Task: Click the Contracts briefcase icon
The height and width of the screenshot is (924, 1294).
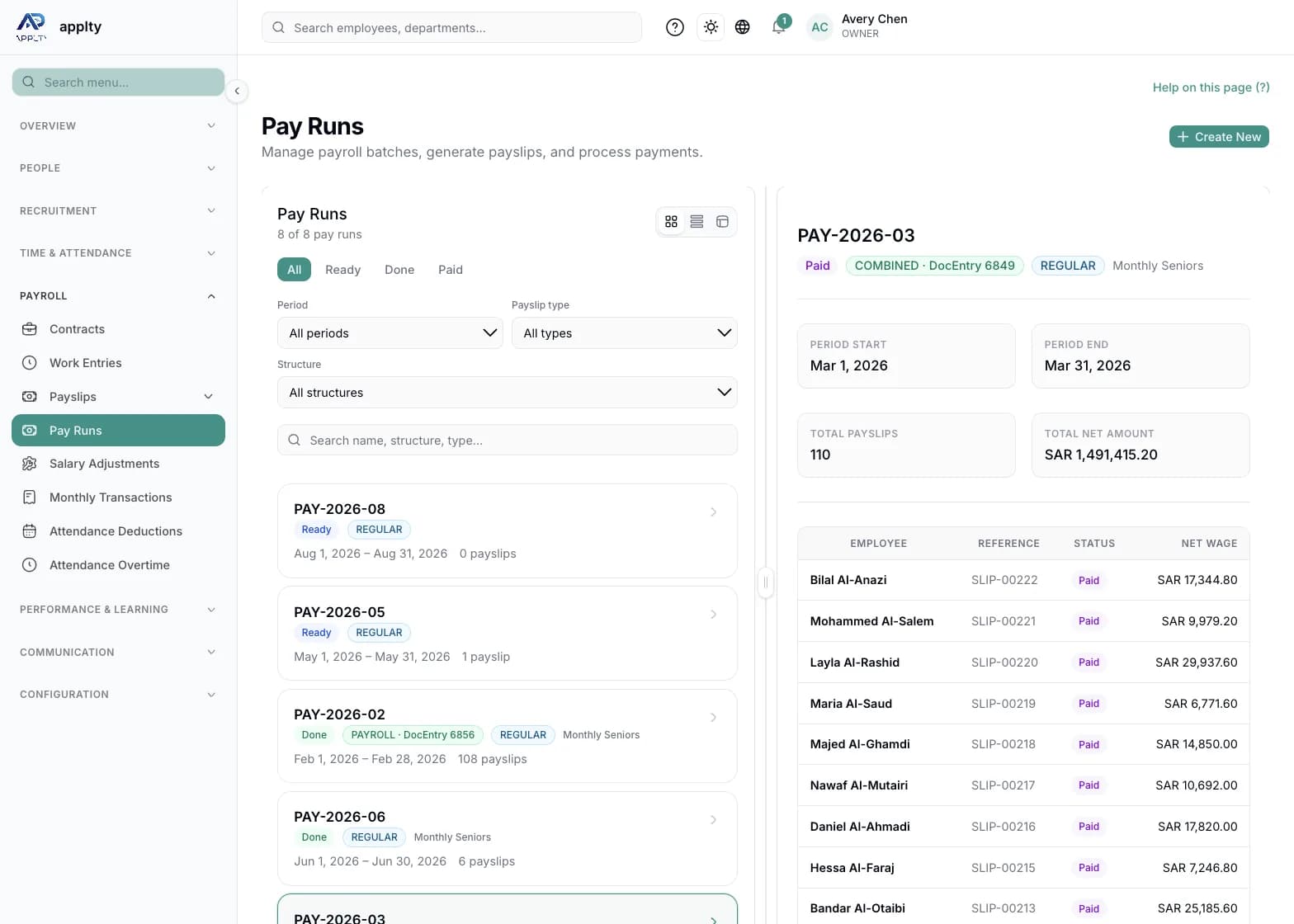Action: click(x=30, y=329)
